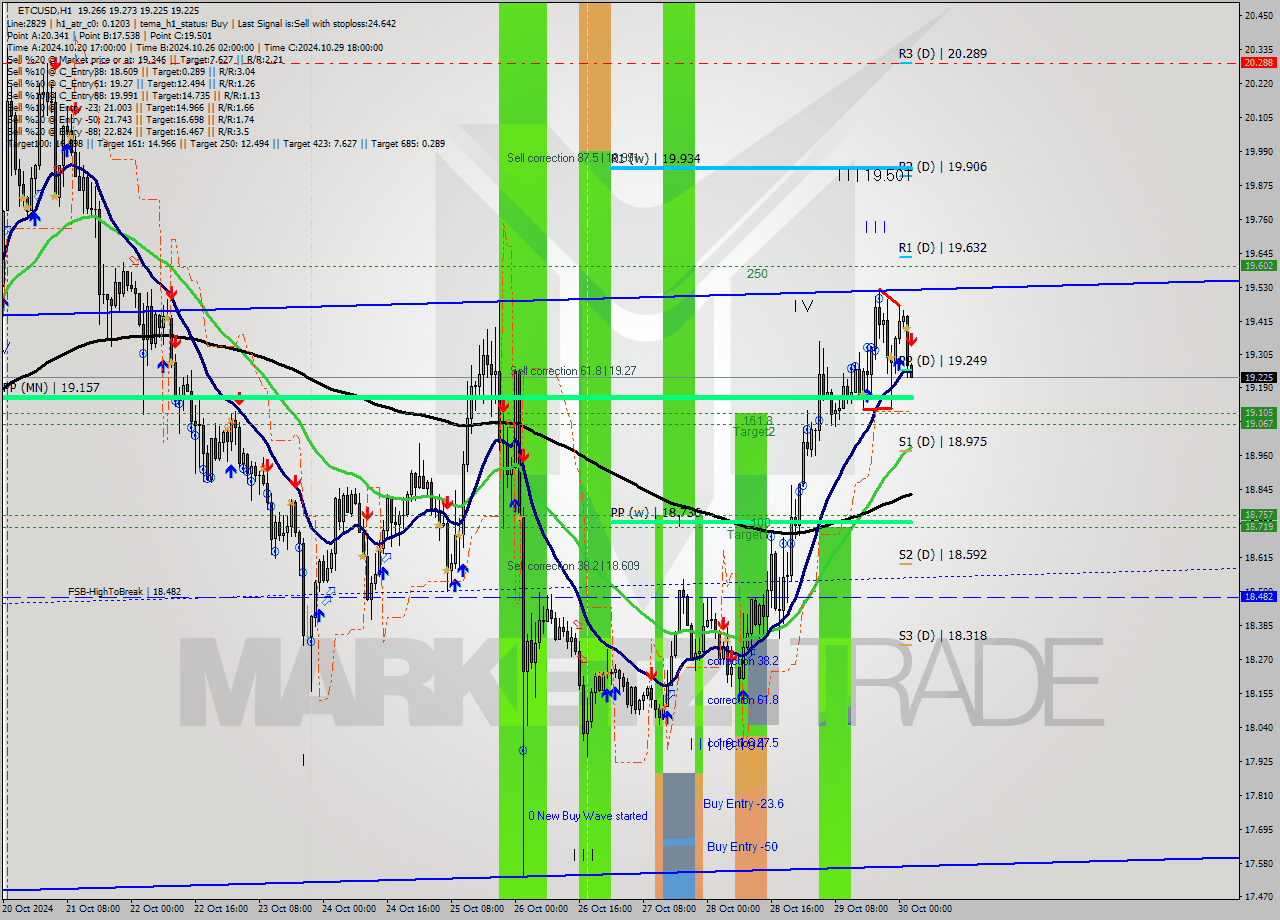Click the blue 'correction 38.2' annotation
This screenshot has height=920, width=1280.
tap(743, 662)
